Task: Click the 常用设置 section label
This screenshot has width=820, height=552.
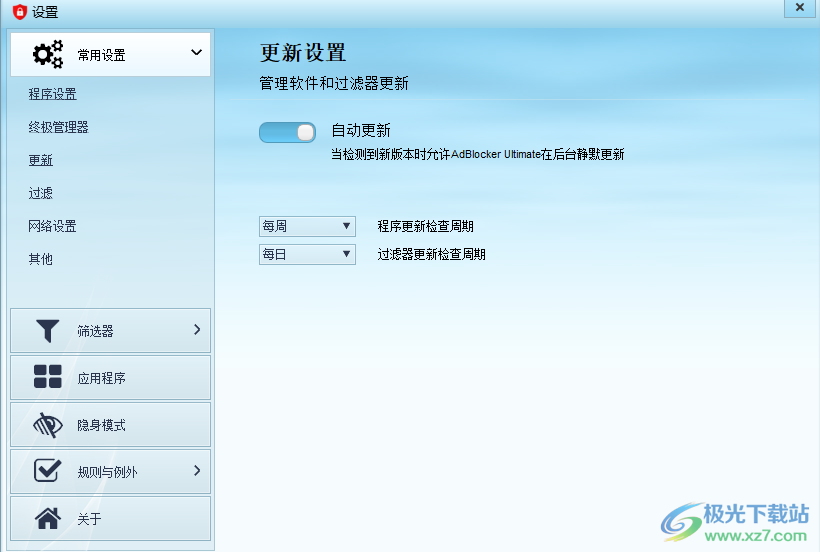Action: [101, 55]
